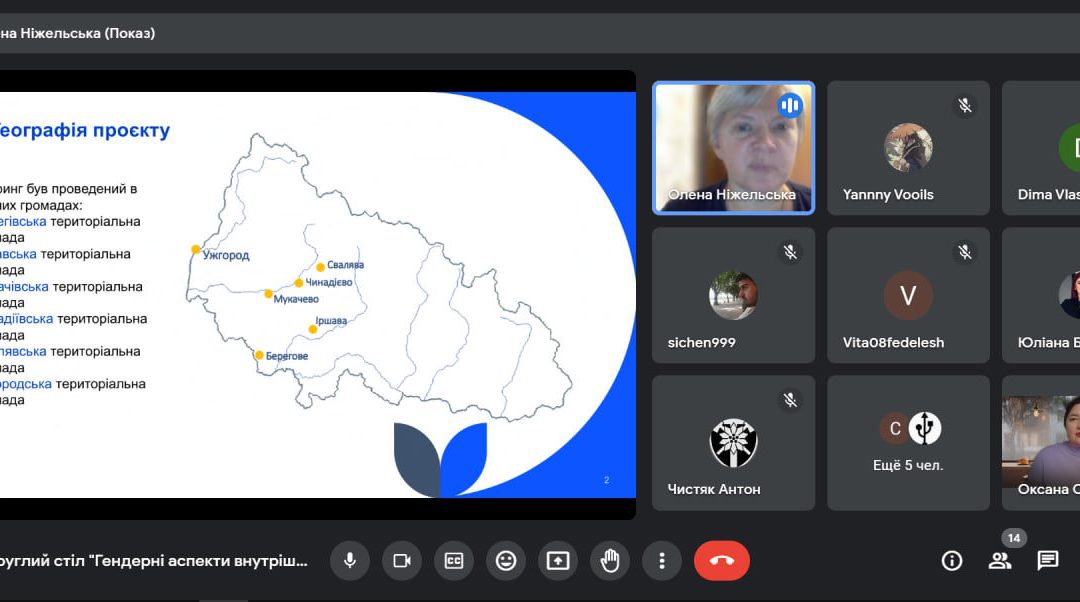This screenshot has height=602, width=1080.
Task: Open meeting details info icon
Action: tap(952, 561)
